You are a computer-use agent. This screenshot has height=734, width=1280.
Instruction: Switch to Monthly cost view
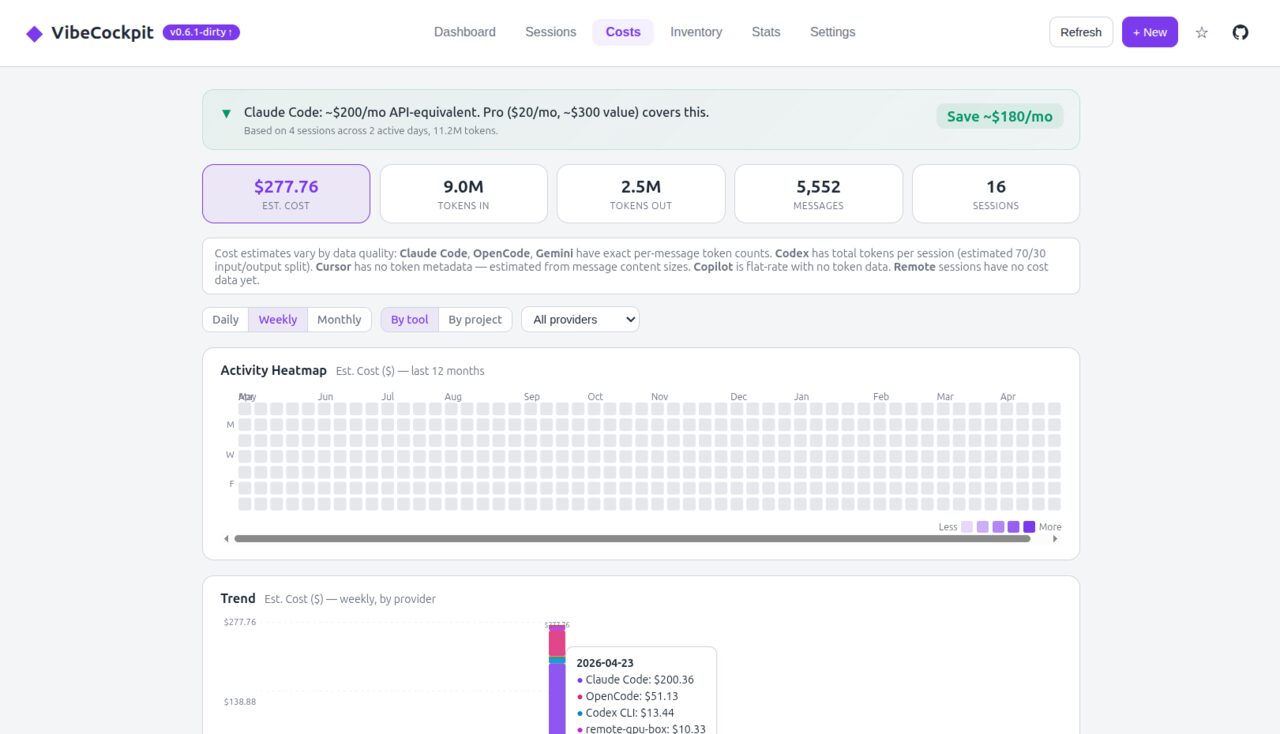click(340, 319)
